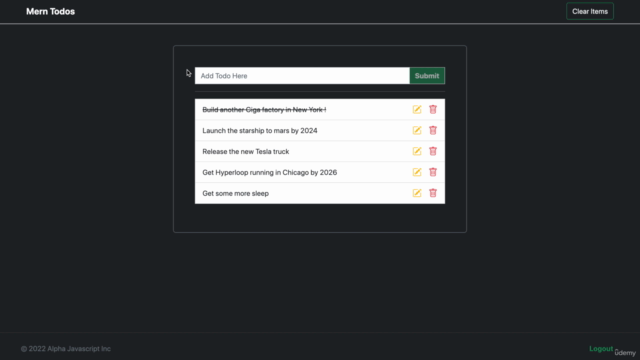The height and width of the screenshot is (360, 640).
Task: Edit the 'Get Hyperloop running in Chicago' todo
Action: [x=417, y=172]
